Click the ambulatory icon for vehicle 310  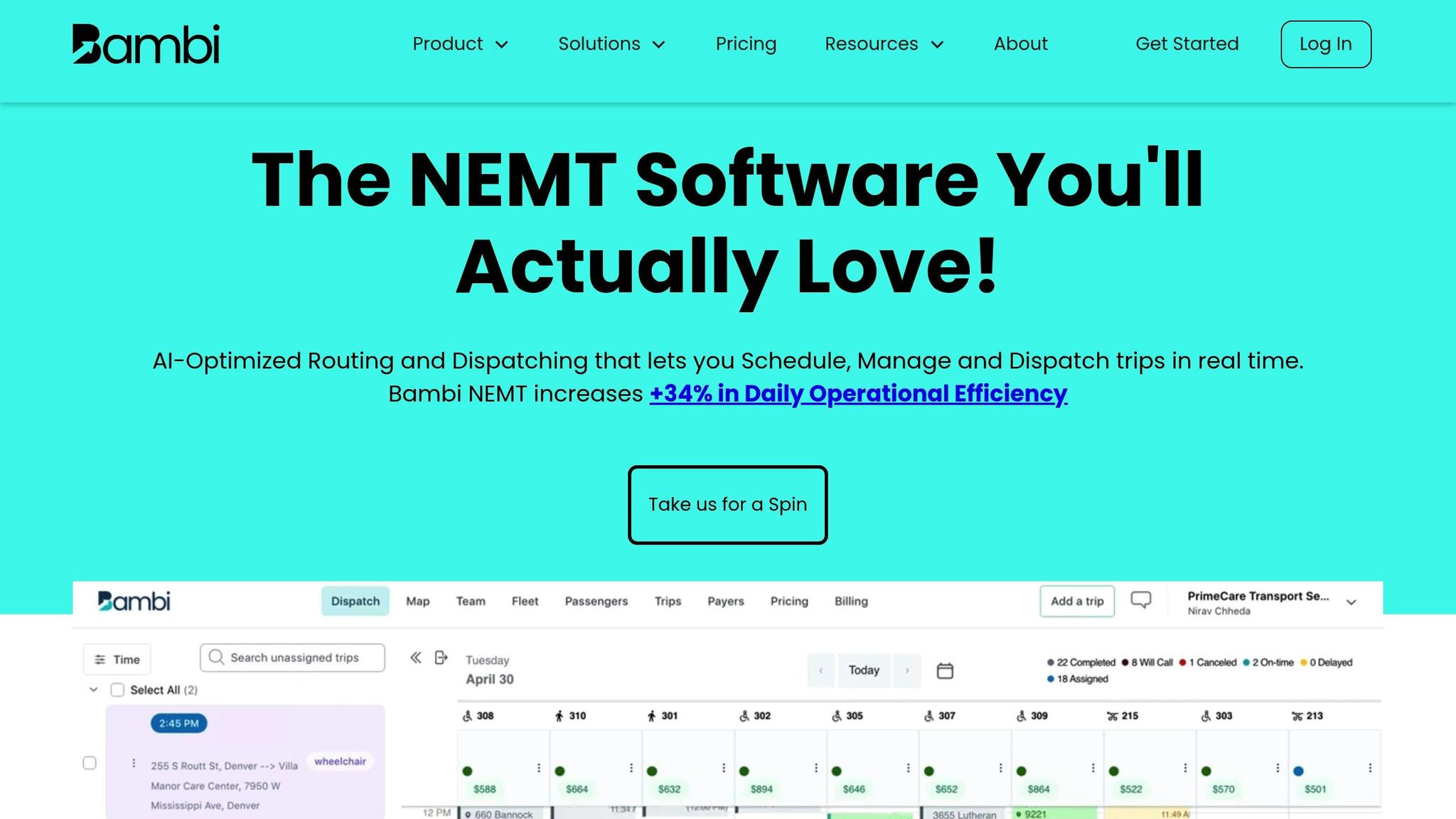click(x=560, y=716)
